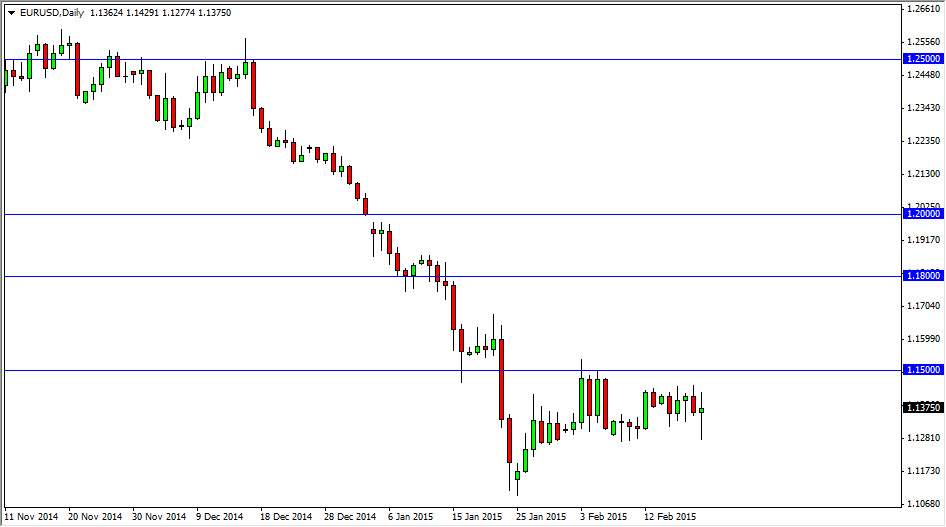
Task: Click the 1.17040 price scale value
Action: [924, 306]
